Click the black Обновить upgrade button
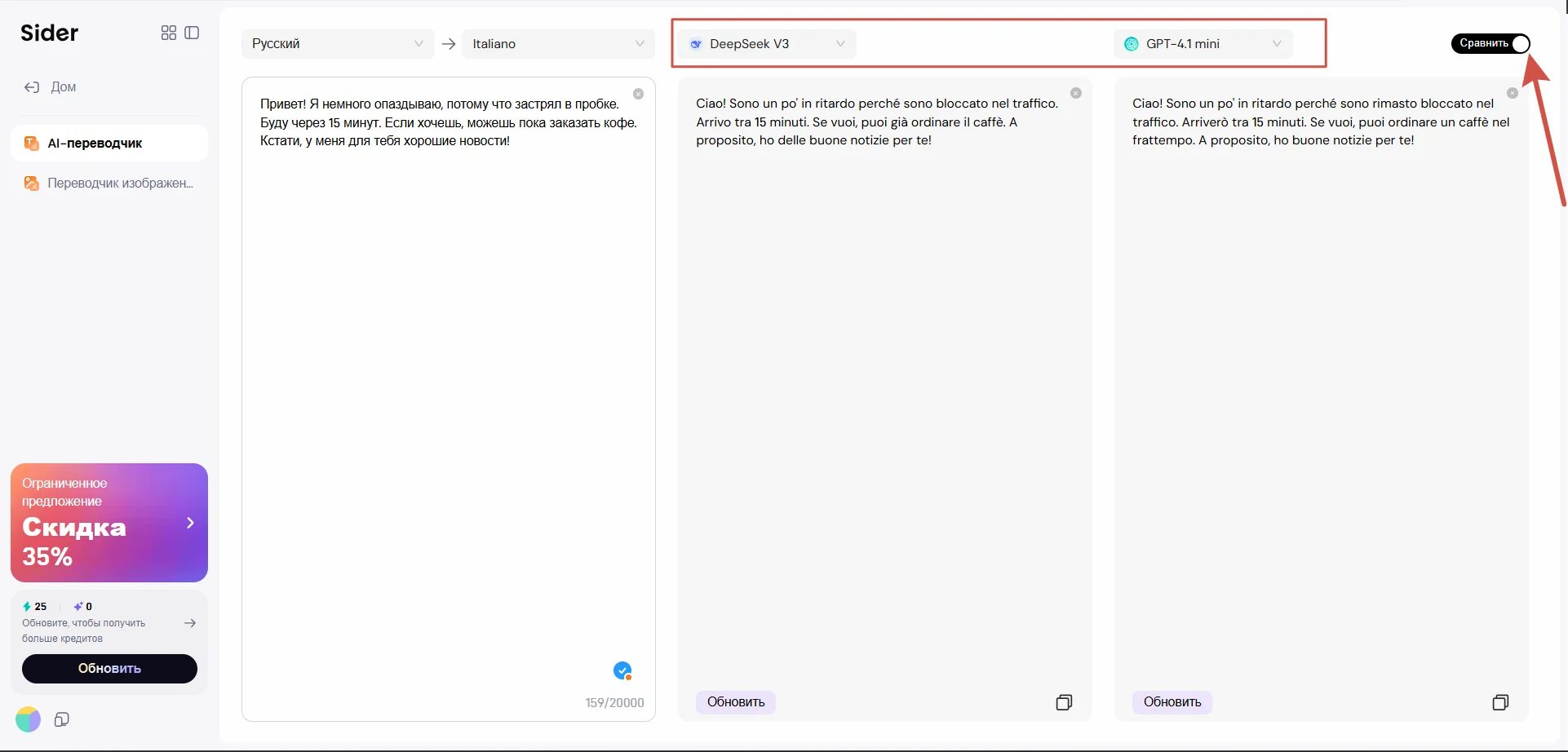Screen dimensions: 1568x752 coord(109,669)
